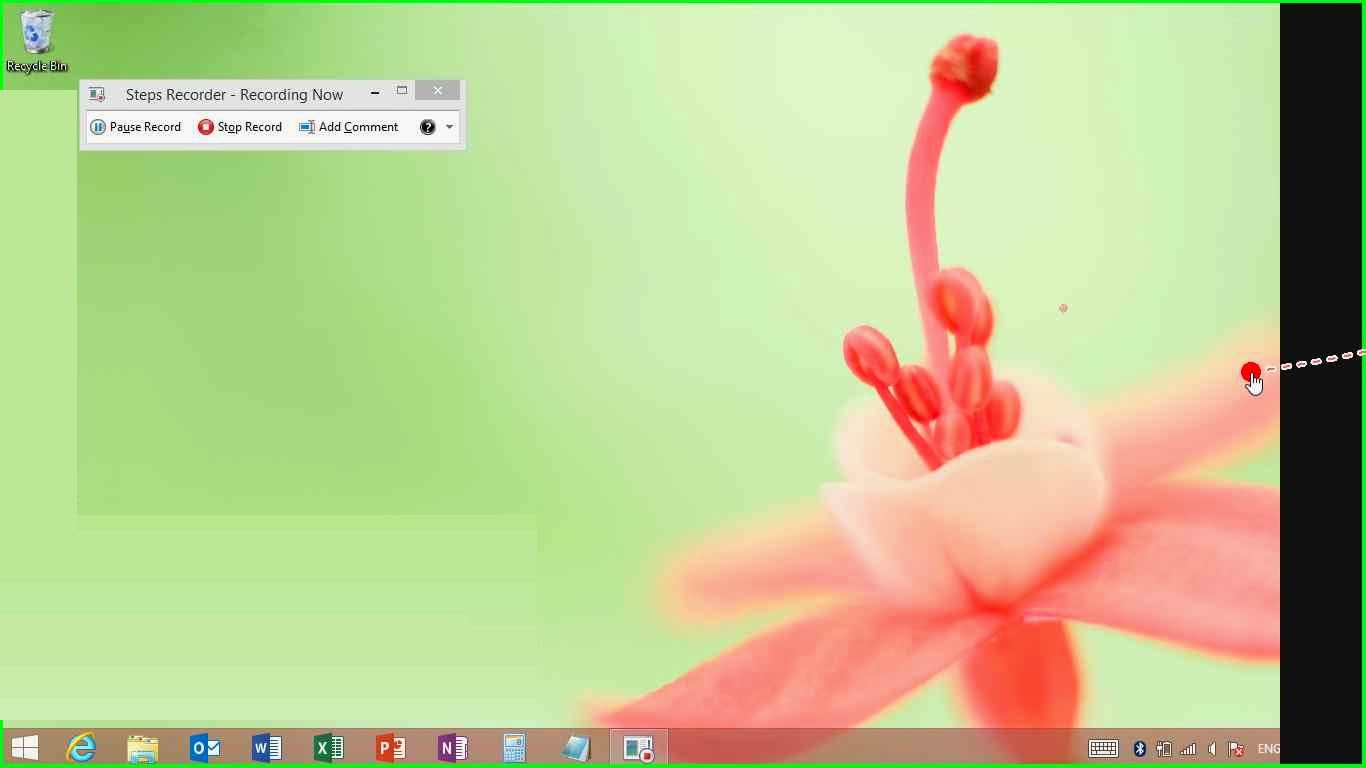The height and width of the screenshot is (768, 1366).
Task: Click the power battery tray icon
Action: tap(1164, 748)
